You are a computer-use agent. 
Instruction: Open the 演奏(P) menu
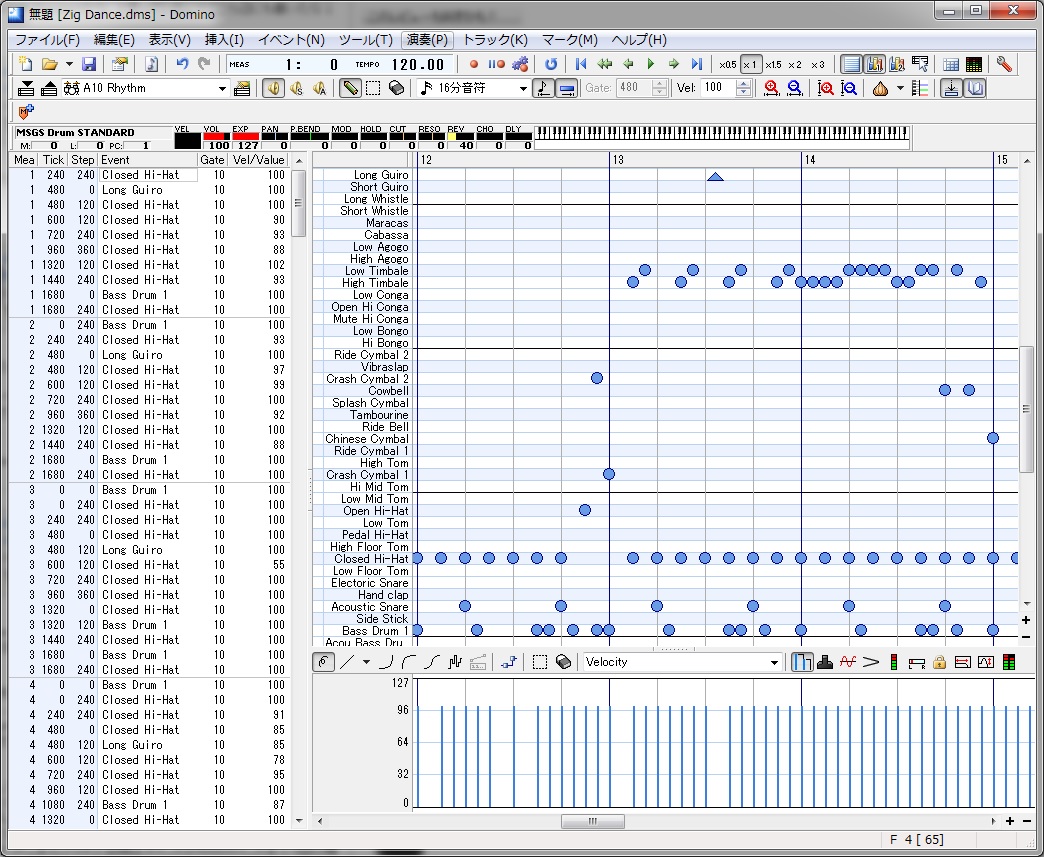tap(427, 40)
